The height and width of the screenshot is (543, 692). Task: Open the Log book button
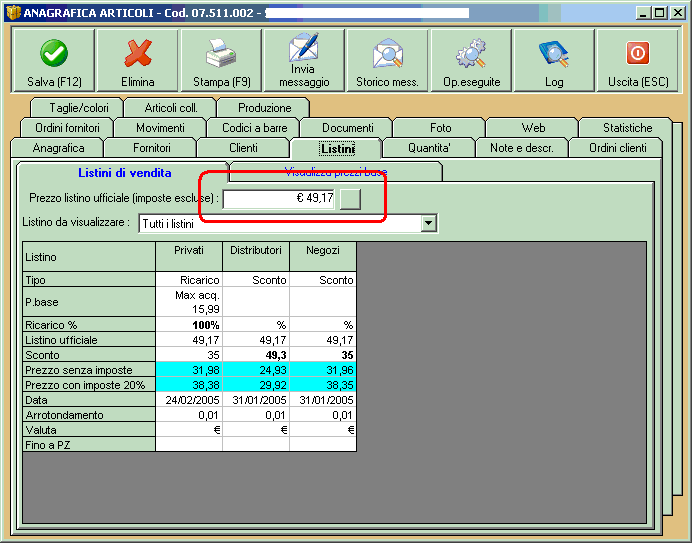554,60
